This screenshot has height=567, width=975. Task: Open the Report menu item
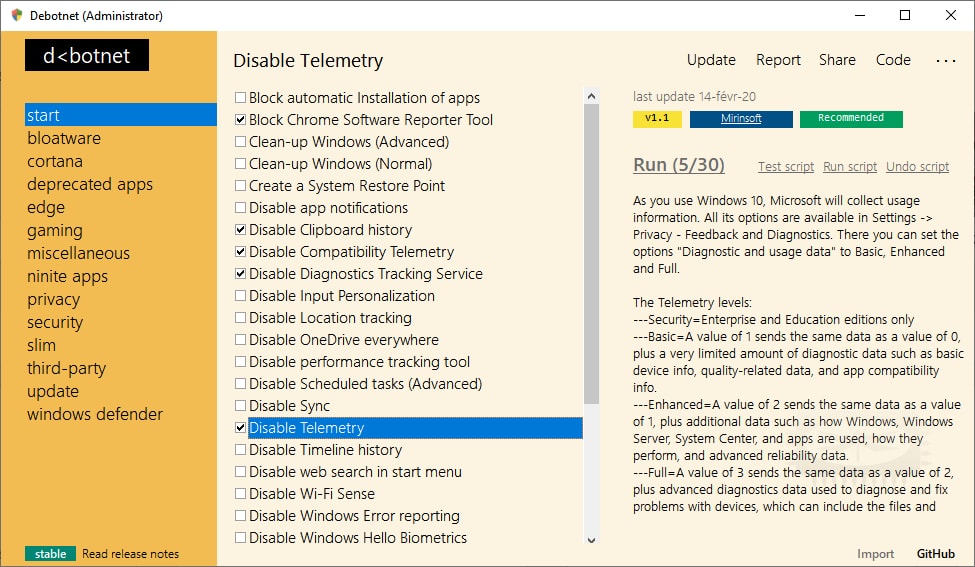tap(778, 60)
